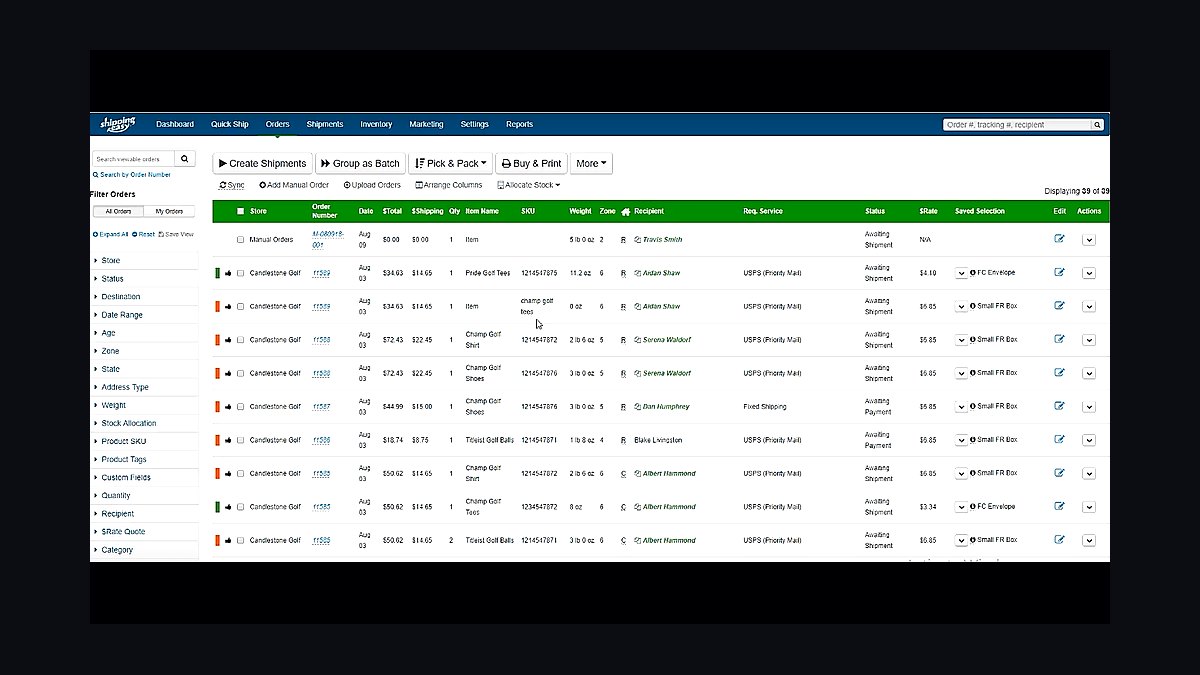Open the Allocate Stock dropdown
Screen dimensions: 1200x675
point(529,185)
